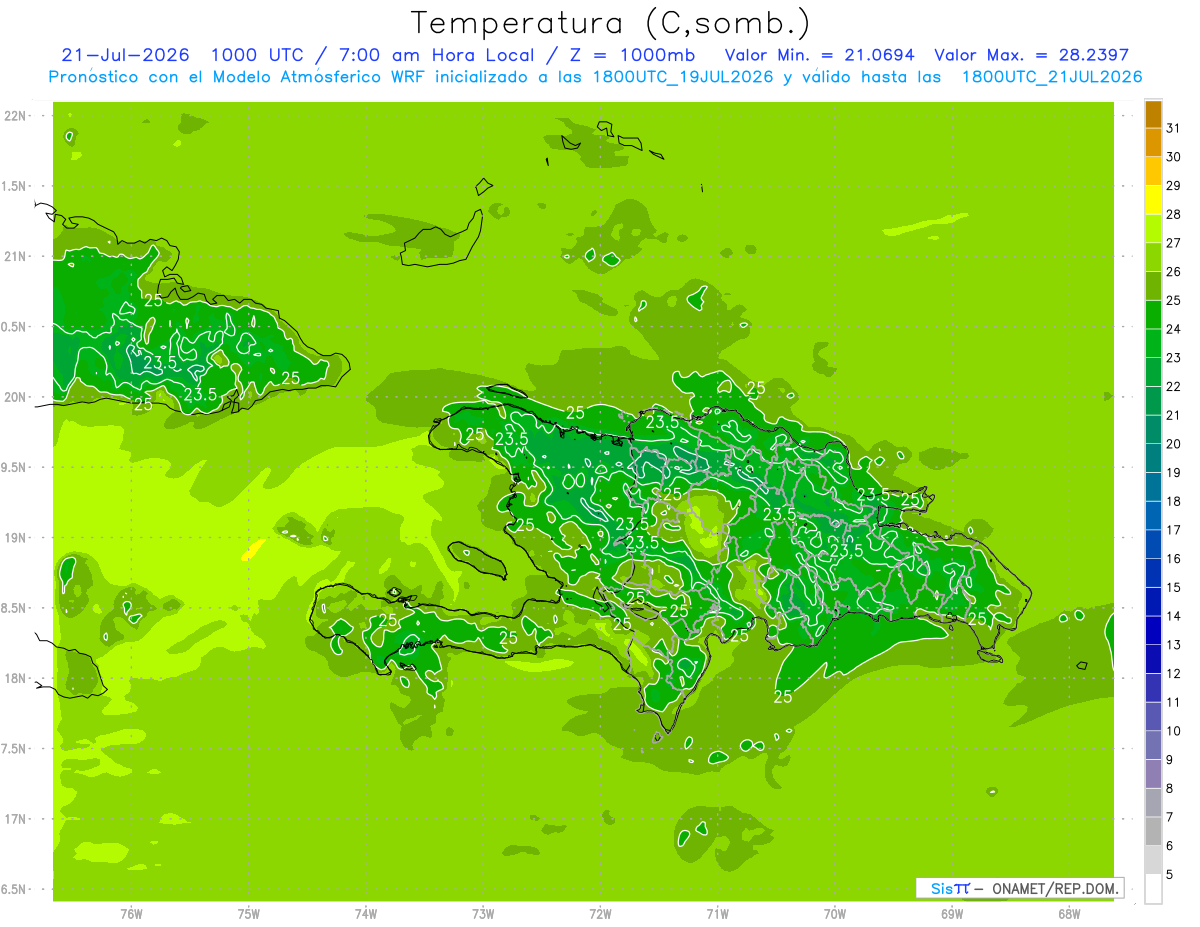
Task: Click the legend value "30"
Action: point(1174,157)
